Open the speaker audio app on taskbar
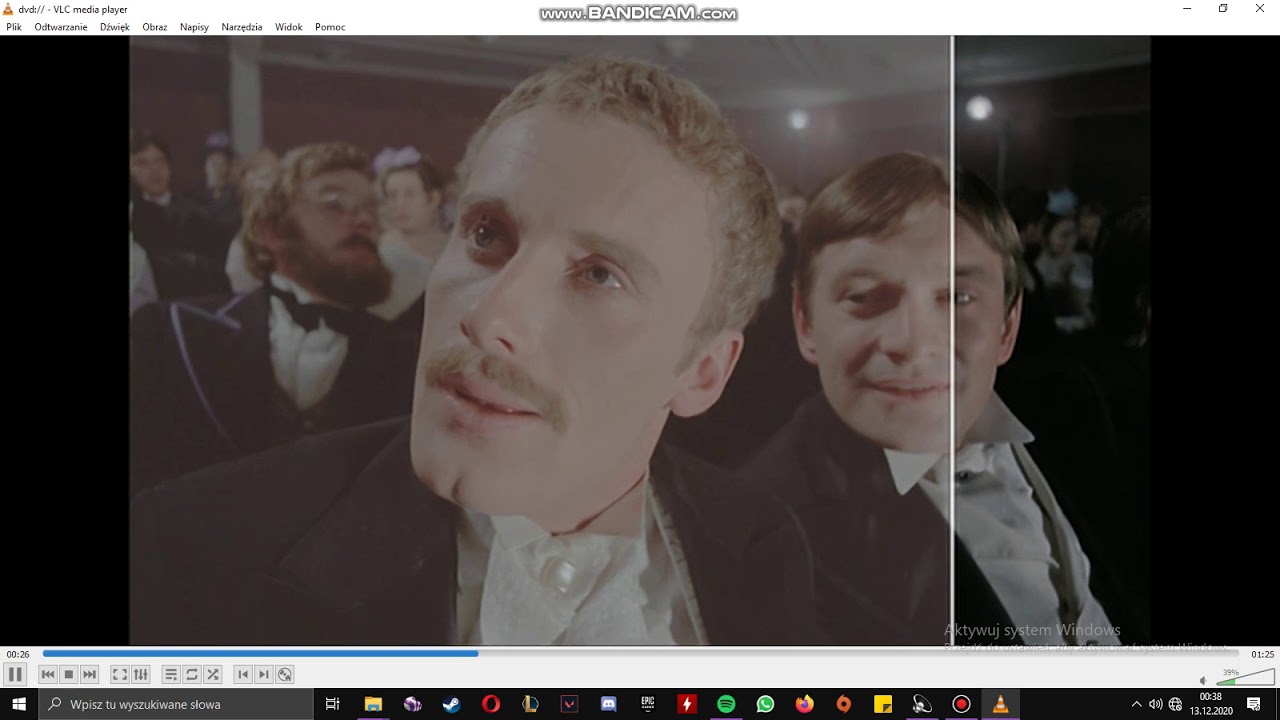Screen dimensions: 1280x720 [x=922, y=704]
